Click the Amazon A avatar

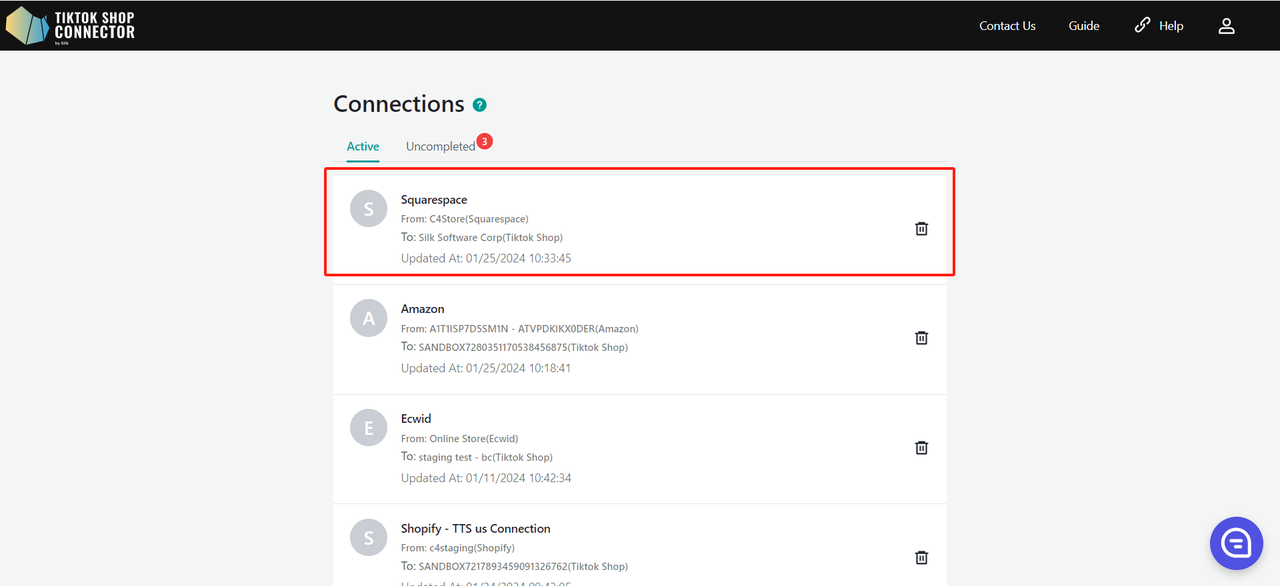(369, 319)
